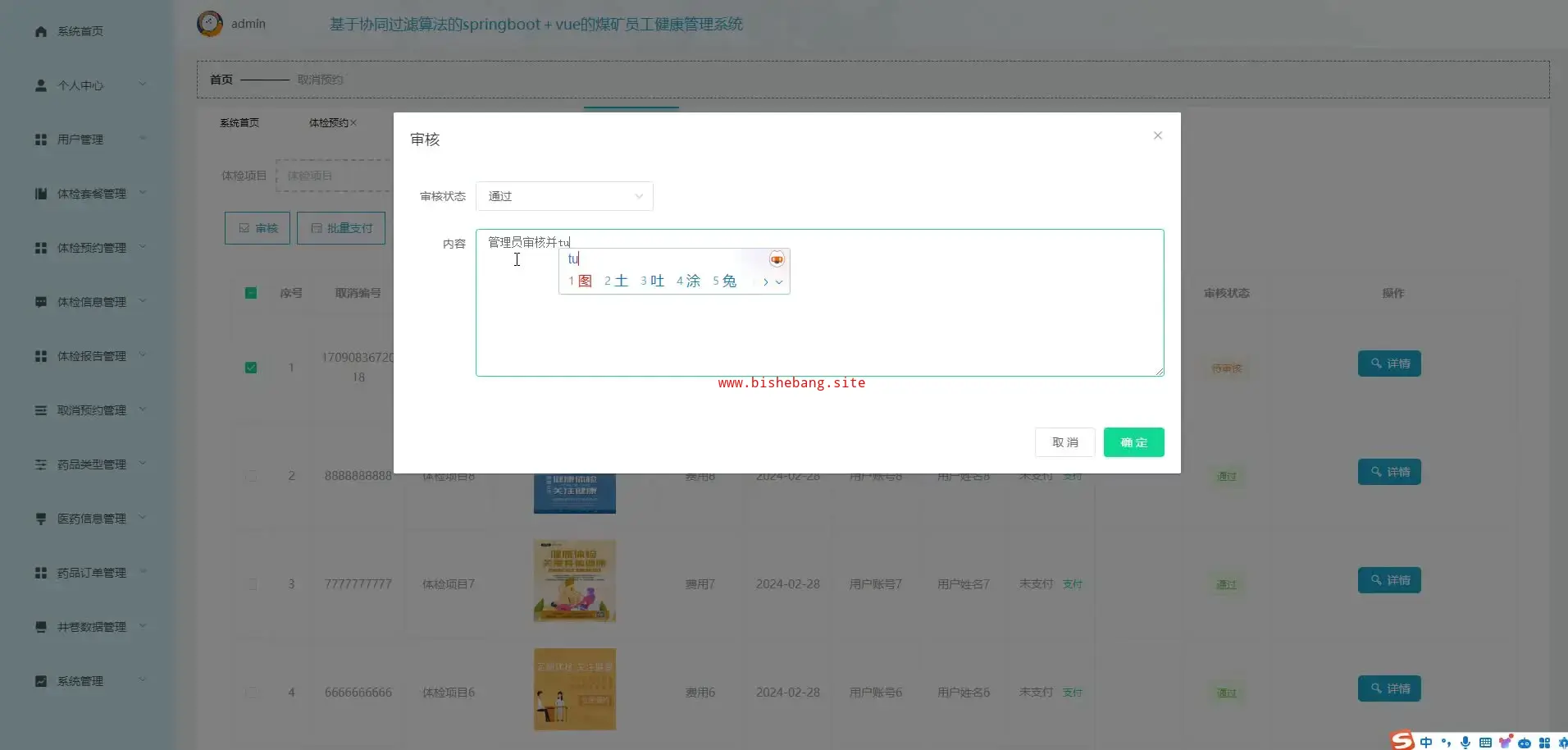1568x750 pixels.
Task: Switch to the 系统首页 tab
Action: pyautogui.click(x=239, y=123)
